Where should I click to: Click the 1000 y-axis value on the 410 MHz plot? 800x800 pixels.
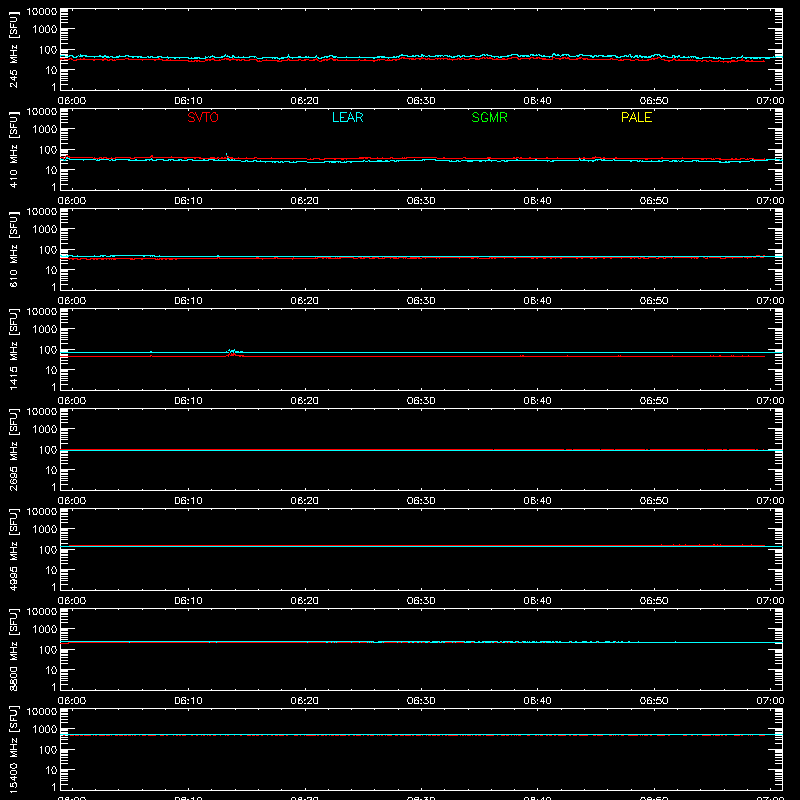45,130
